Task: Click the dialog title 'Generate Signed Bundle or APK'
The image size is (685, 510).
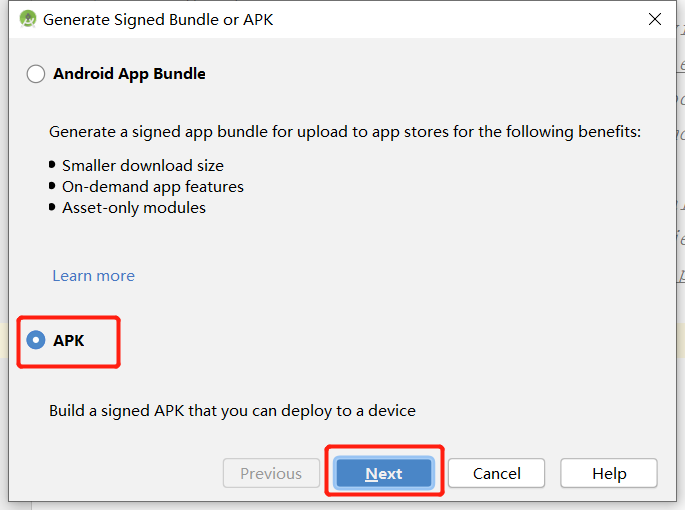Action: pos(158,19)
